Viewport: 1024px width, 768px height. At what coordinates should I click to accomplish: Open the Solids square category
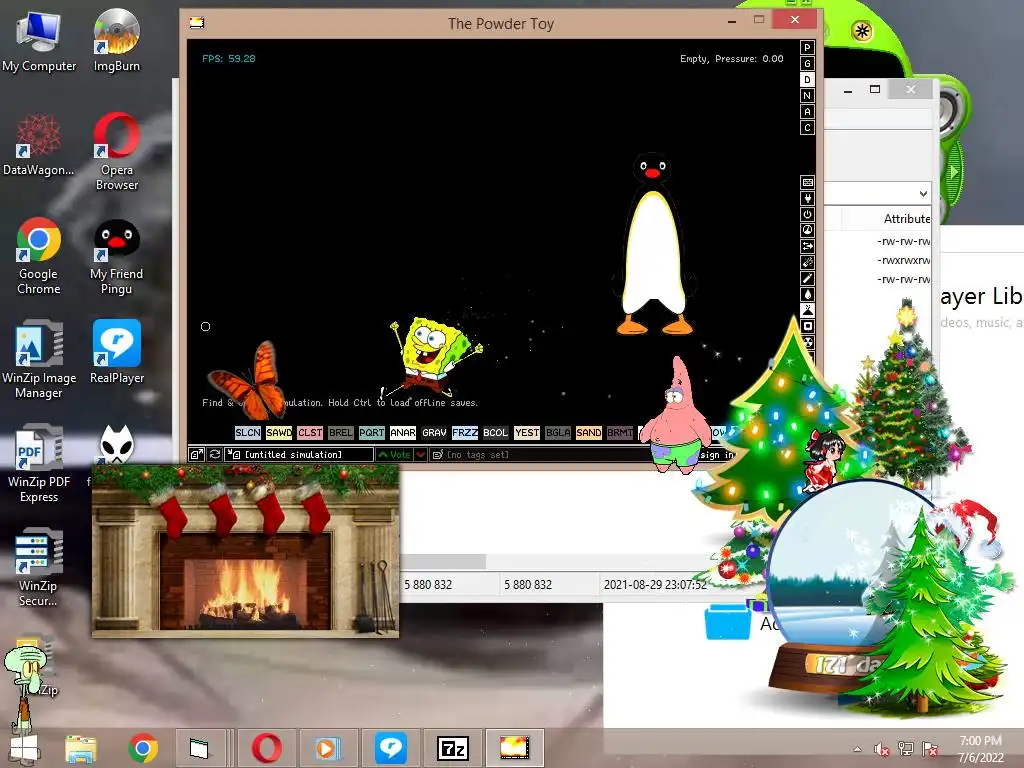tap(807, 326)
